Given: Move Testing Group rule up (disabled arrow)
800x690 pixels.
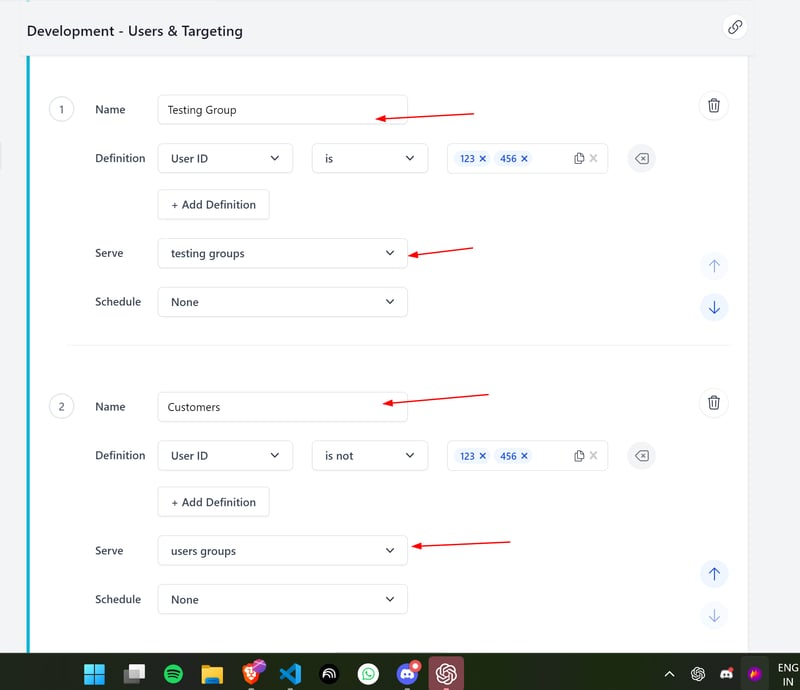Looking at the screenshot, I should pos(714,266).
